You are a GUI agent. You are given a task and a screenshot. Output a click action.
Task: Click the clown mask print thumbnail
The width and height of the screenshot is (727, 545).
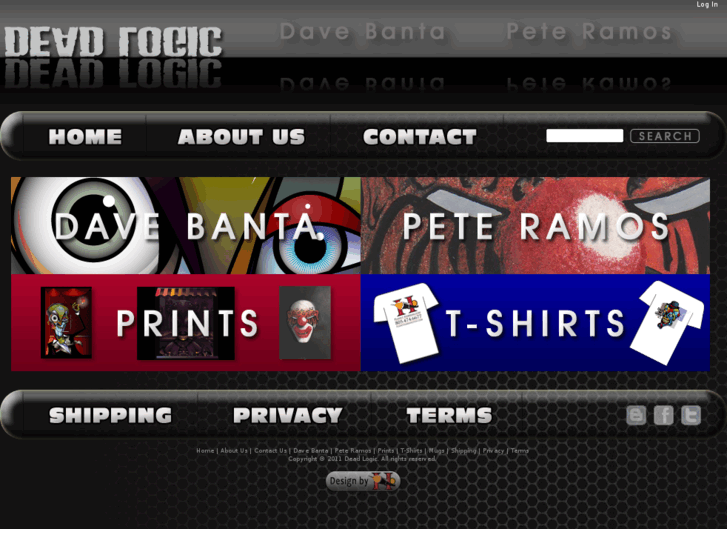tap(305, 322)
